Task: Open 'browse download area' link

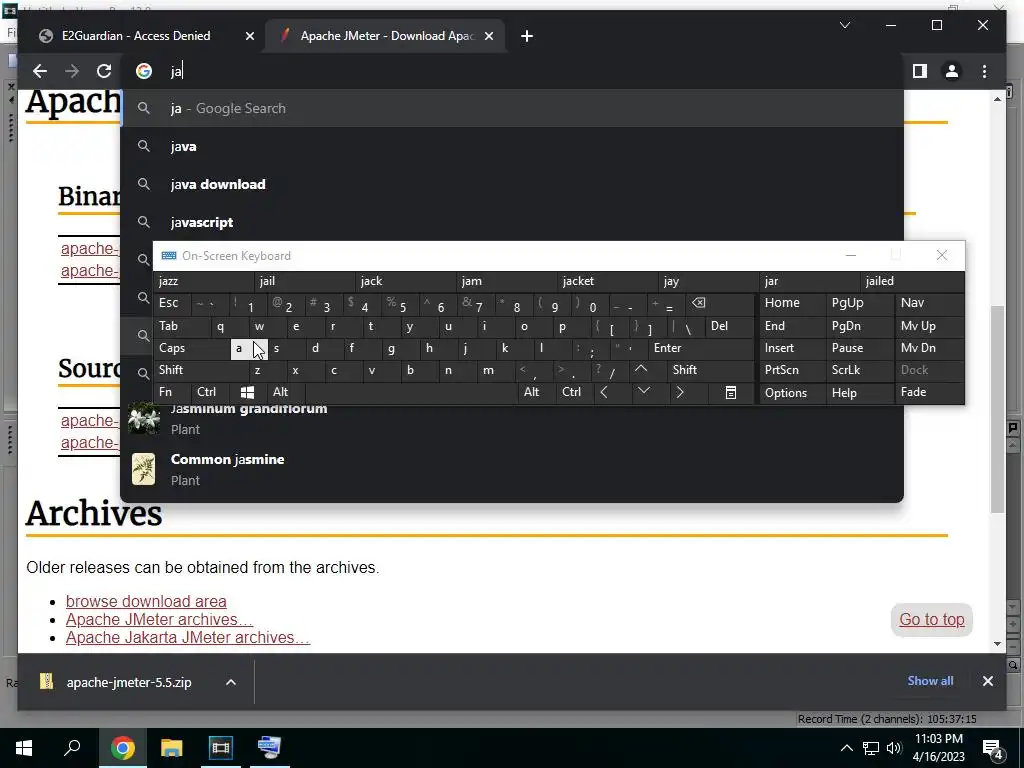Action: (146, 601)
